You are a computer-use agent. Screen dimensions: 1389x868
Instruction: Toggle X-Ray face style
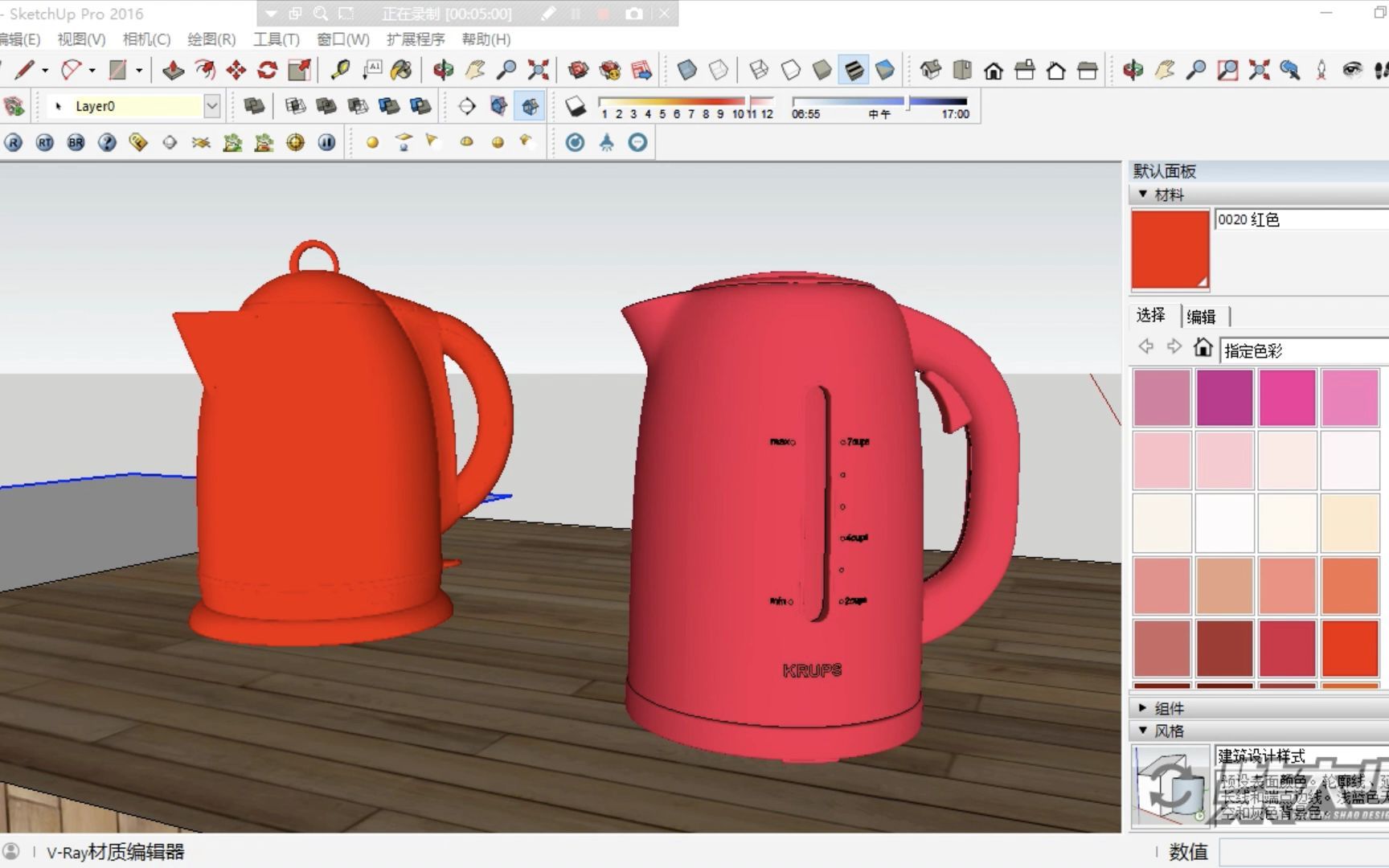687,71
